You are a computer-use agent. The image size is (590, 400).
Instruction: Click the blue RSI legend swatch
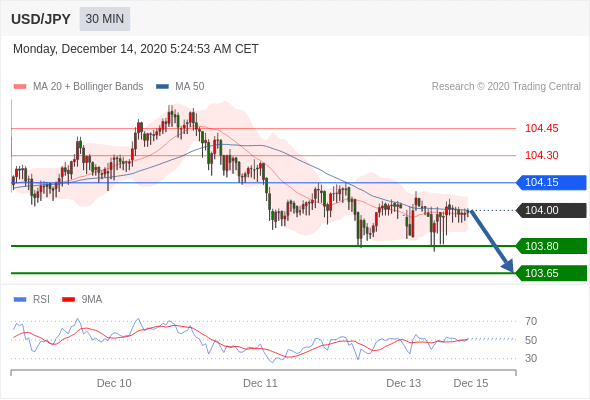(20, 300)
